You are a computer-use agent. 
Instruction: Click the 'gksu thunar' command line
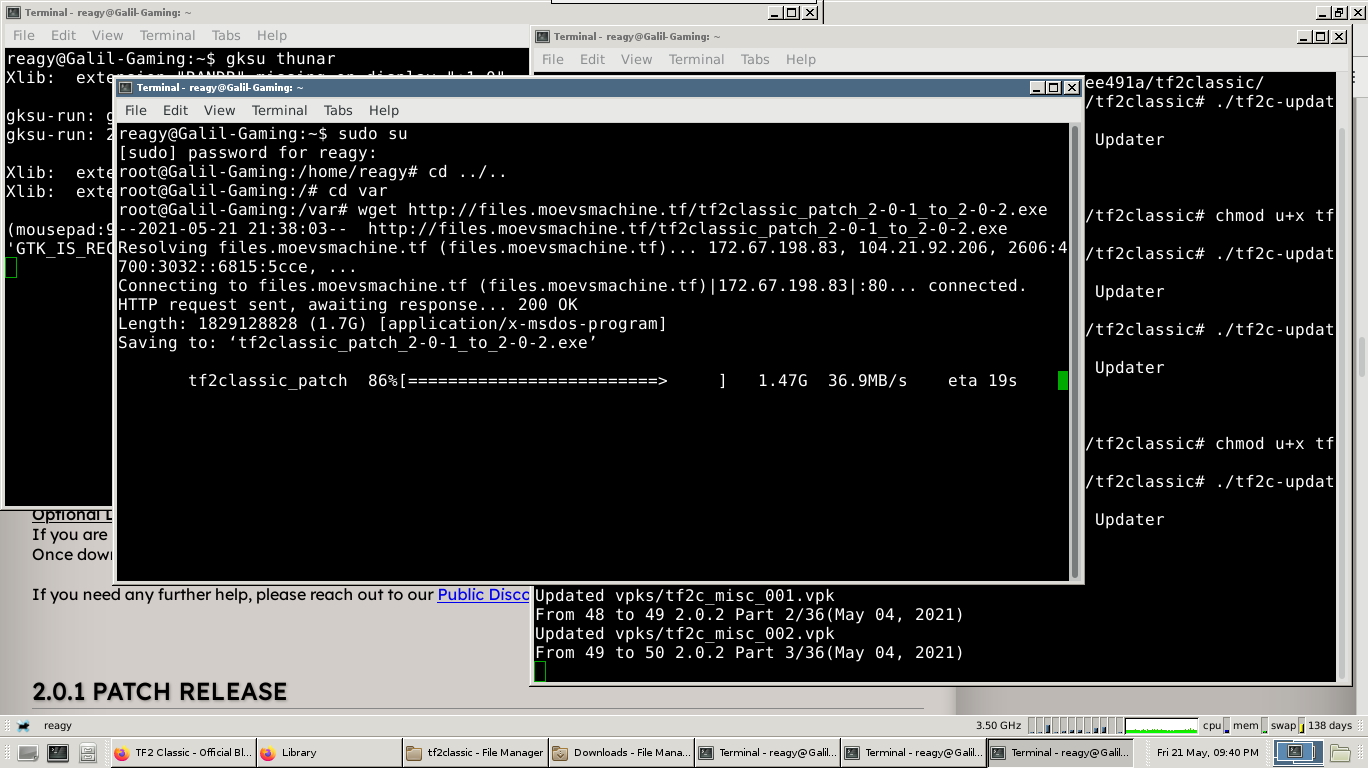click(x=171, y=59)
